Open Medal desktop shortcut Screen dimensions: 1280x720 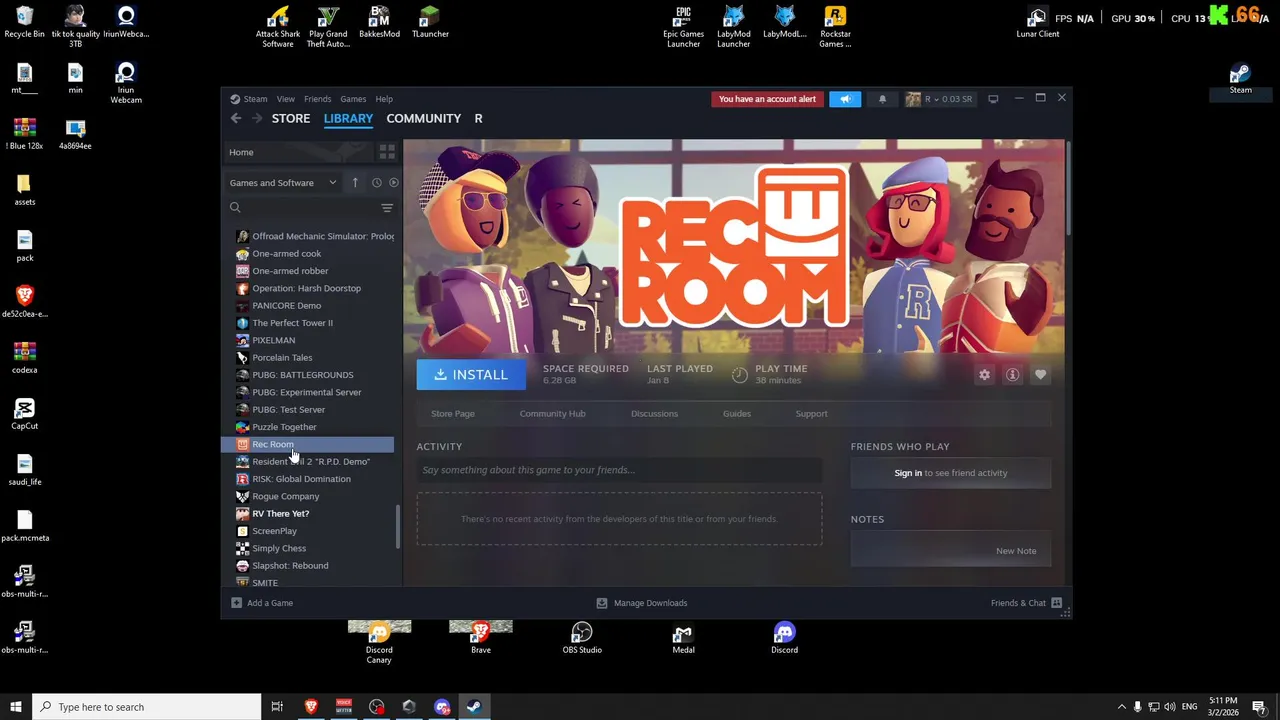[x=683, y=638]
